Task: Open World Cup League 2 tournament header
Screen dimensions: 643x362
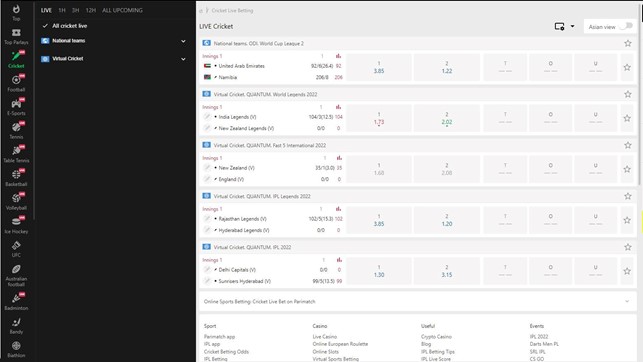Action: [x=259, y=43]
